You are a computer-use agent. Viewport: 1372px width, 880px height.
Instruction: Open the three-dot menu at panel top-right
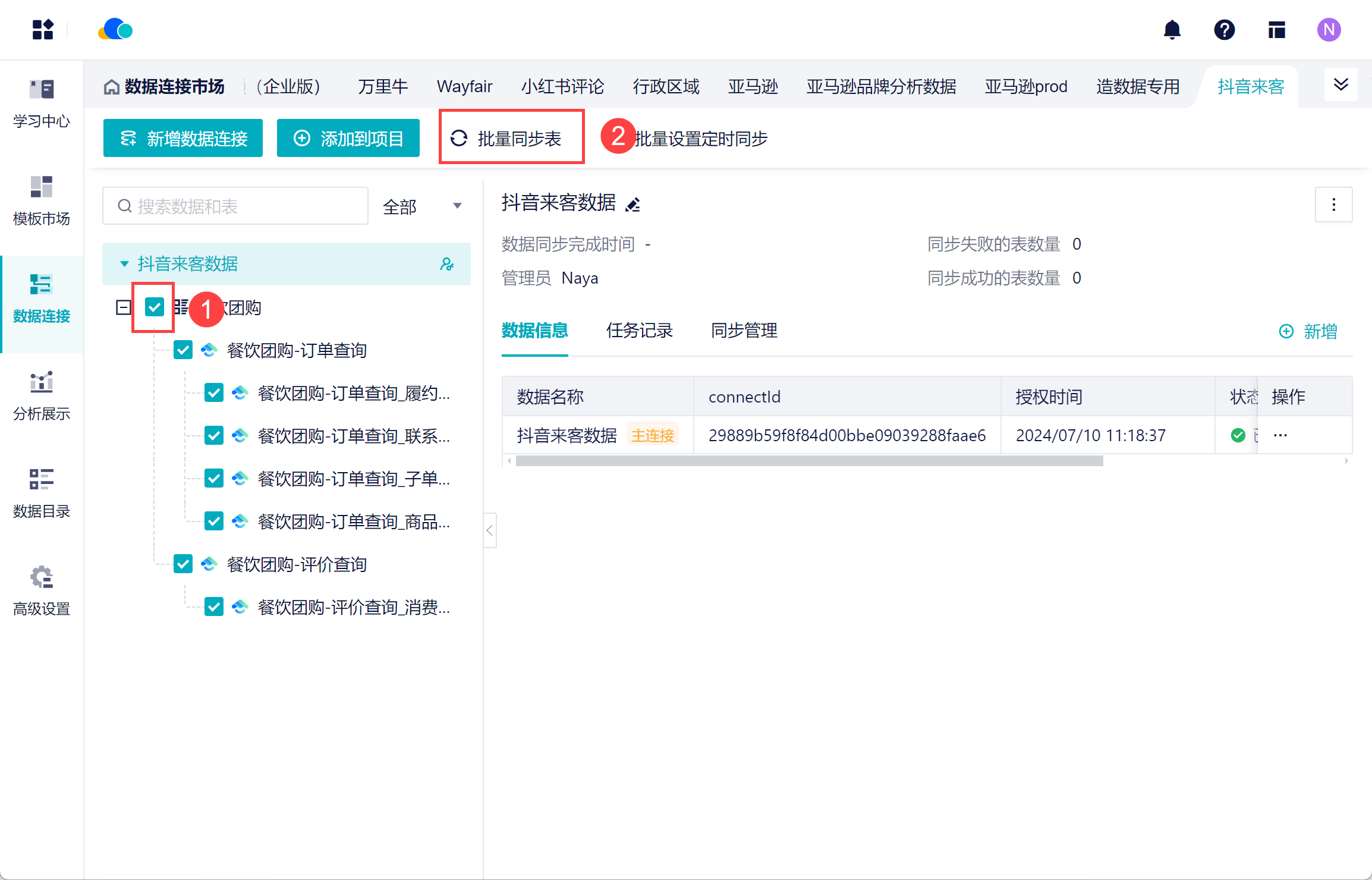tap(1333, 205)
